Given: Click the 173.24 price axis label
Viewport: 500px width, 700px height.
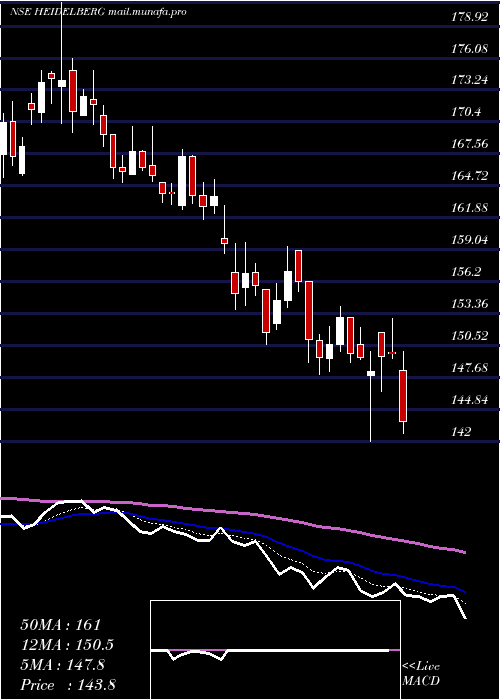Looking at the screenshot, I should (x=469, y=80).
